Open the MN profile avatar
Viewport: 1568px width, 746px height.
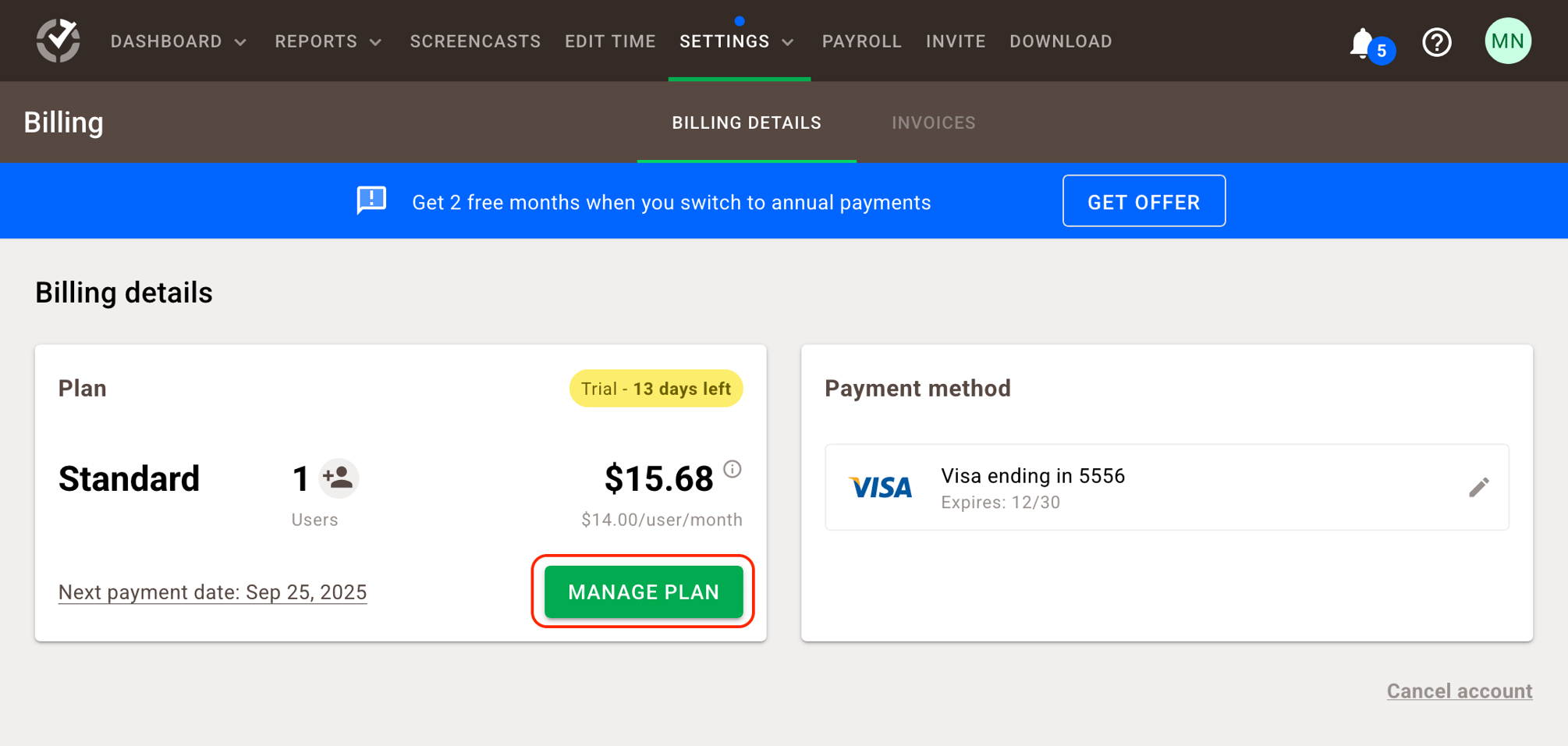(1507, 40)
